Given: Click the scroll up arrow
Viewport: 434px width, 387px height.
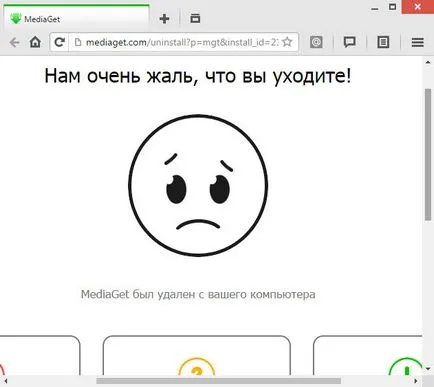Looking at the screenshot, I should coord(428,62).
